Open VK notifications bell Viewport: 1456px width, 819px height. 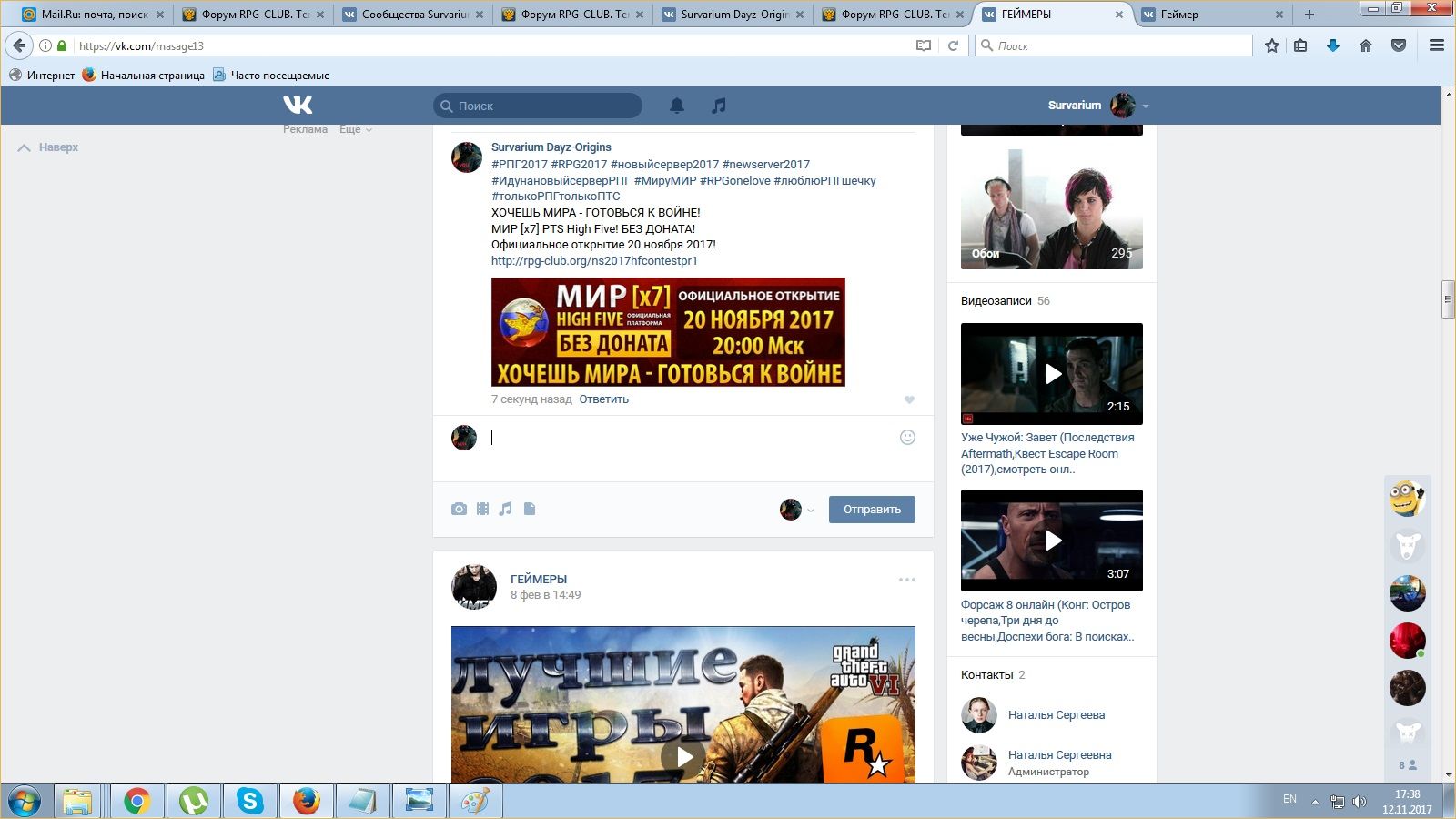(x=677, y=106)
